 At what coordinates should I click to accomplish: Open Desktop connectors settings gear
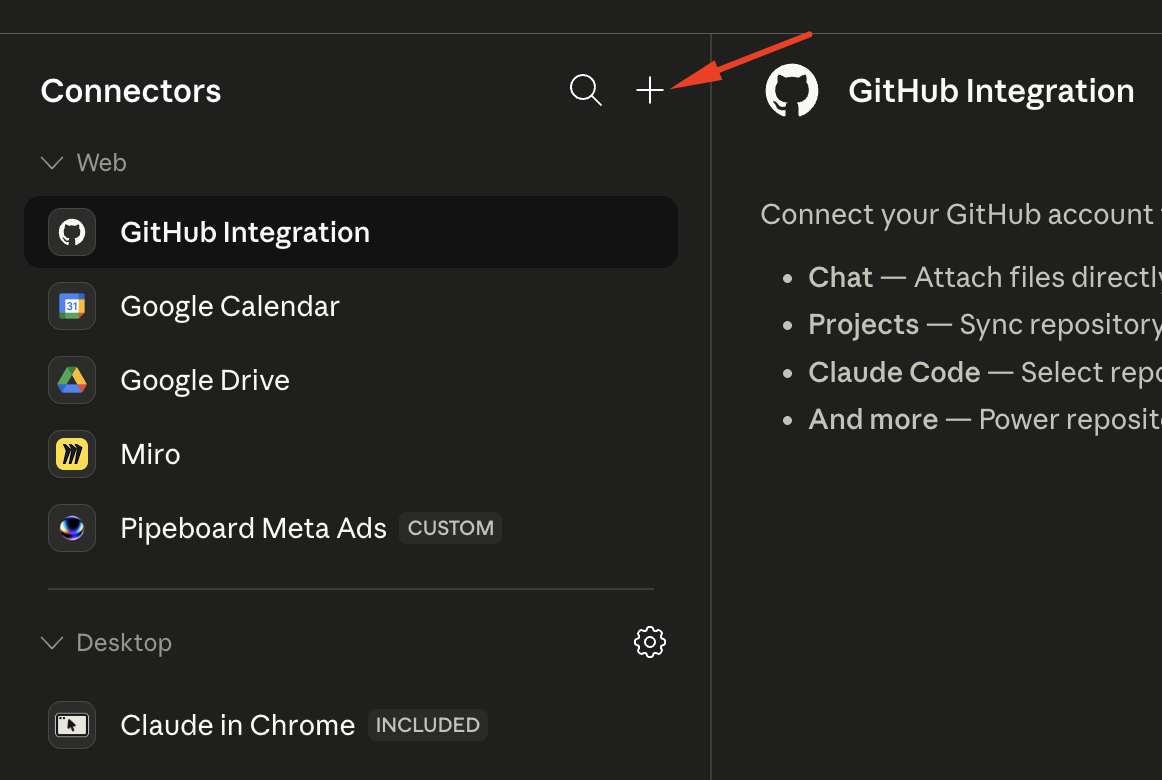click(x=650, y=642)
